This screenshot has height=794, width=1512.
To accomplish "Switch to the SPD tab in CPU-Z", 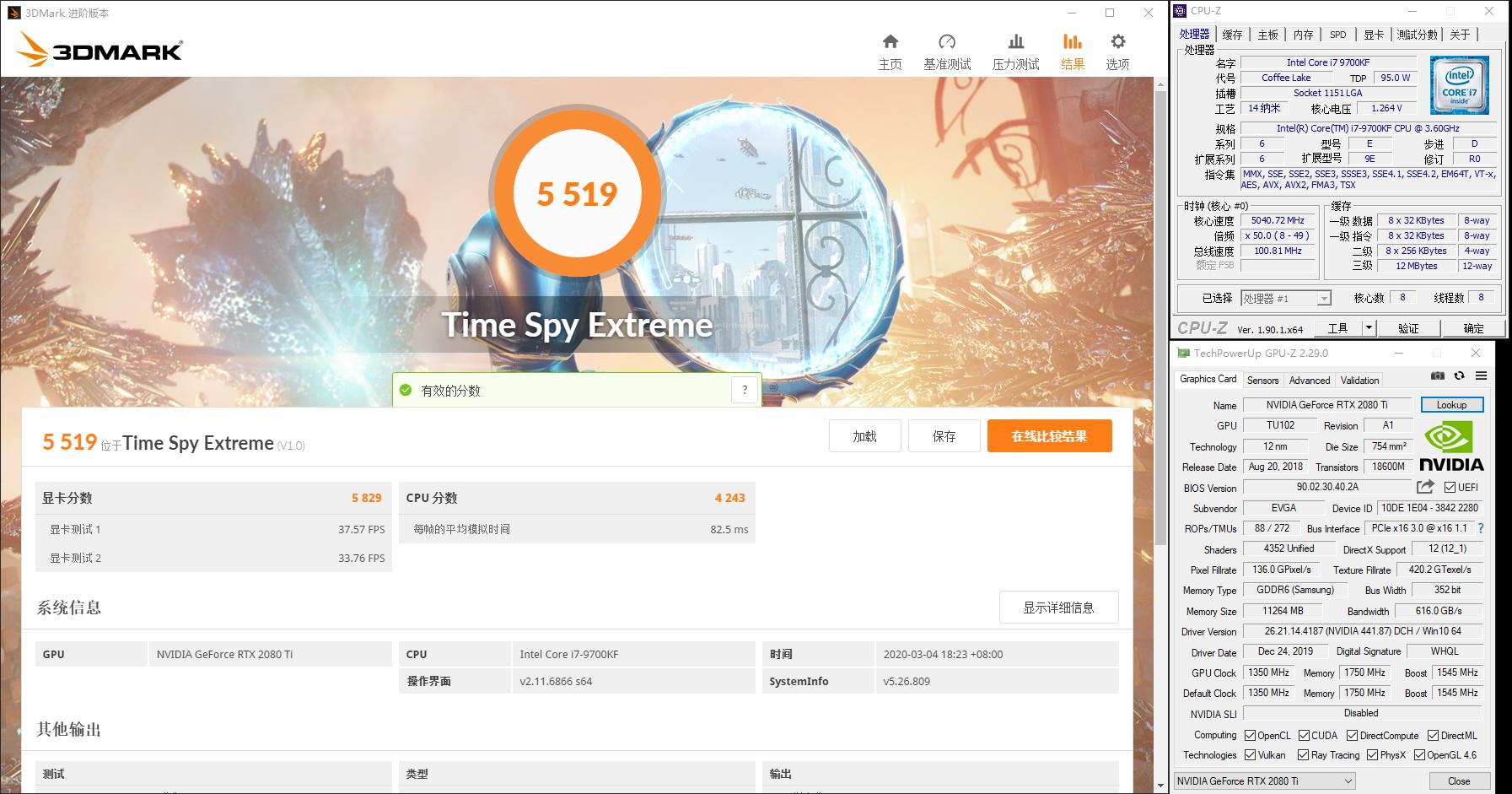I will pyautogui.click(x=1338, y=35).
